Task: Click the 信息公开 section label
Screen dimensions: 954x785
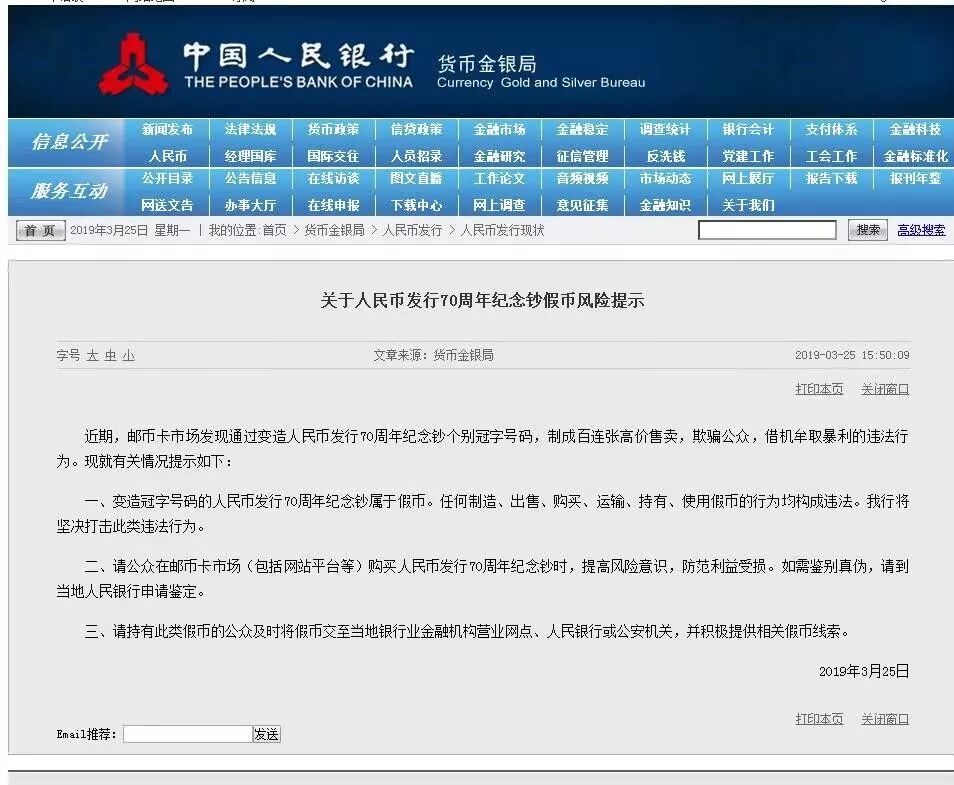Action: 69,142
